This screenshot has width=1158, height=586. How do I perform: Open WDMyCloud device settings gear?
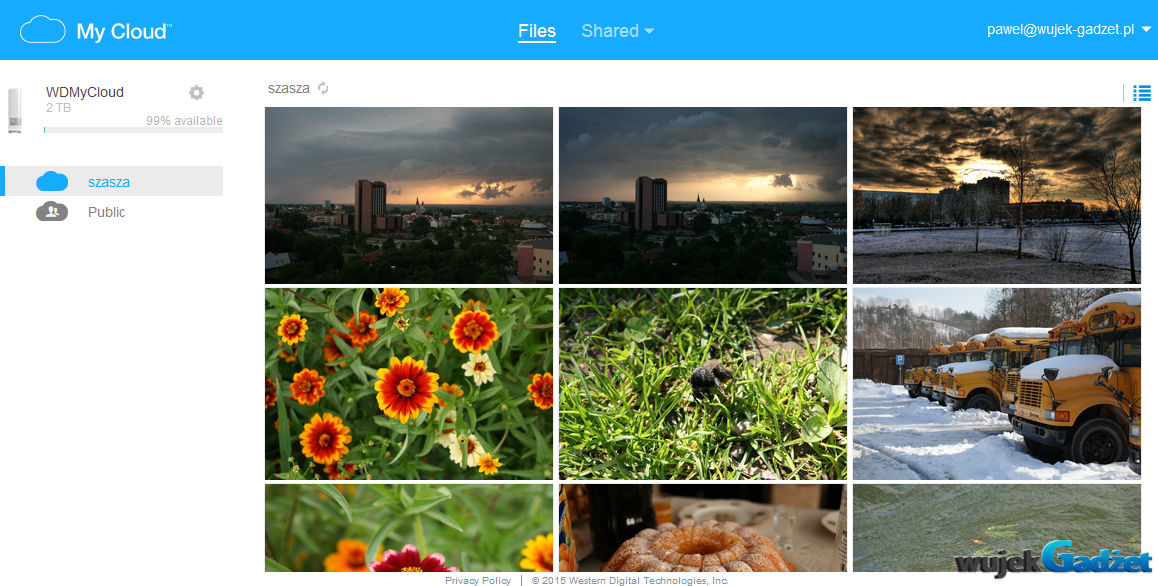point(196,92)
